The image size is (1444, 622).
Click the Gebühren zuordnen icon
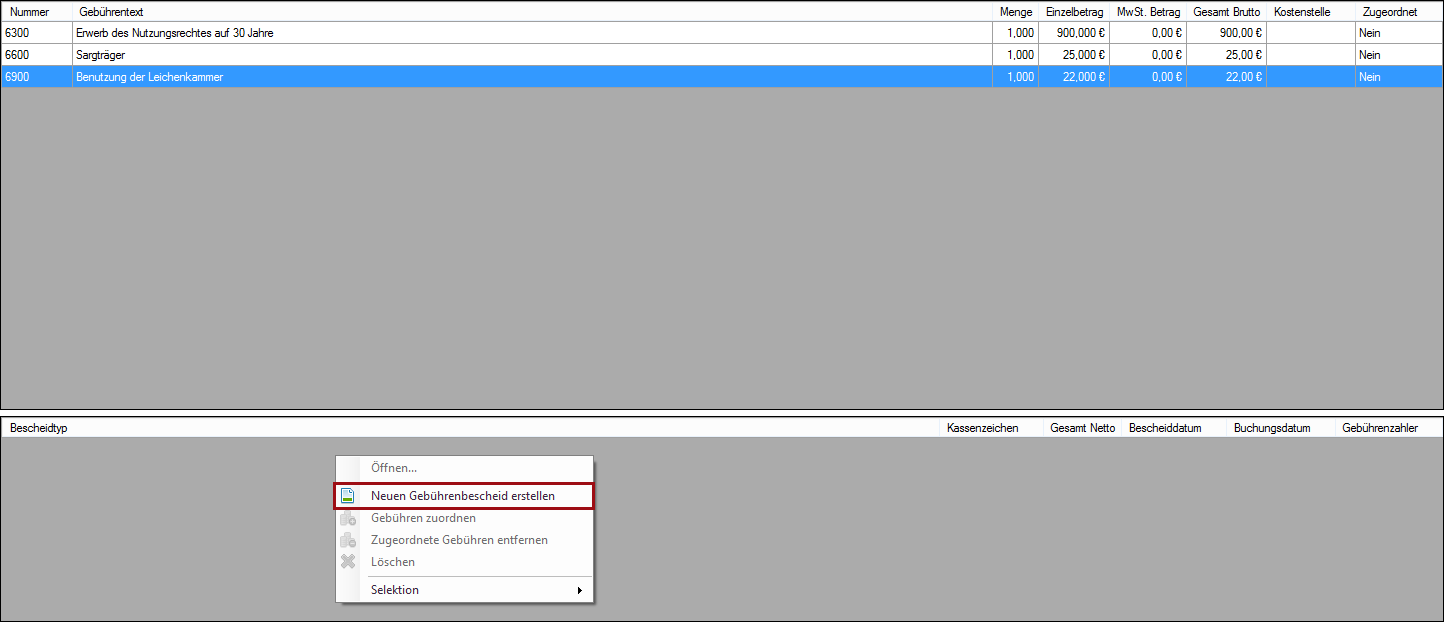348,518
